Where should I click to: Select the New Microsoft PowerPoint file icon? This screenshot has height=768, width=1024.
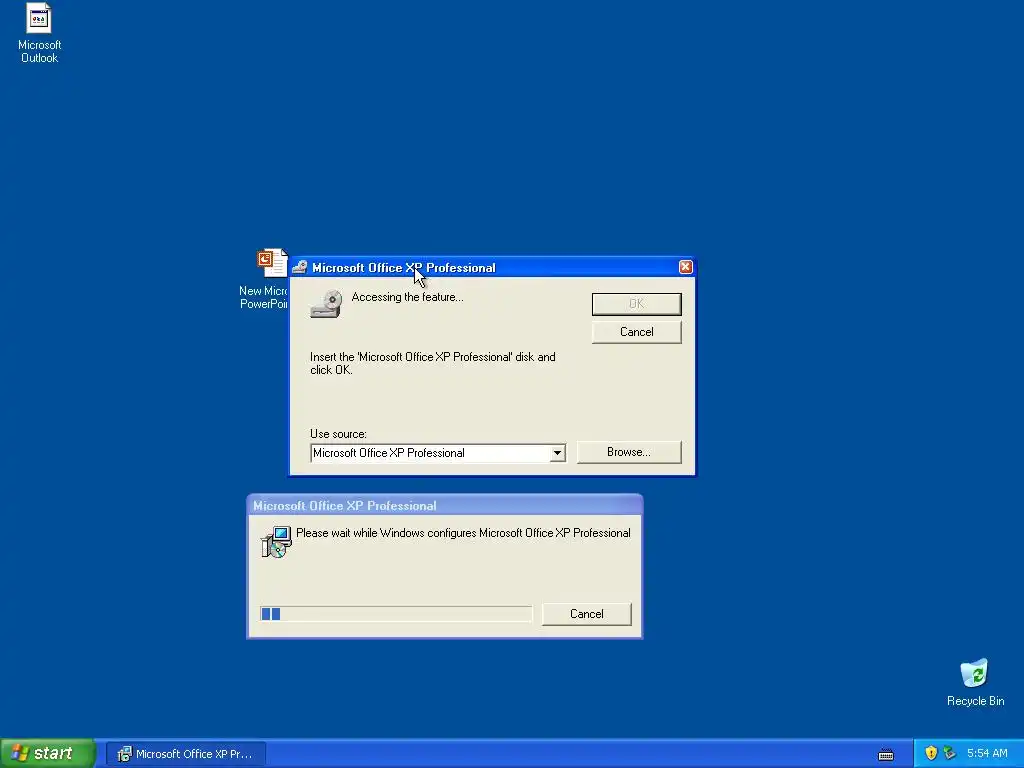point(272,263)
